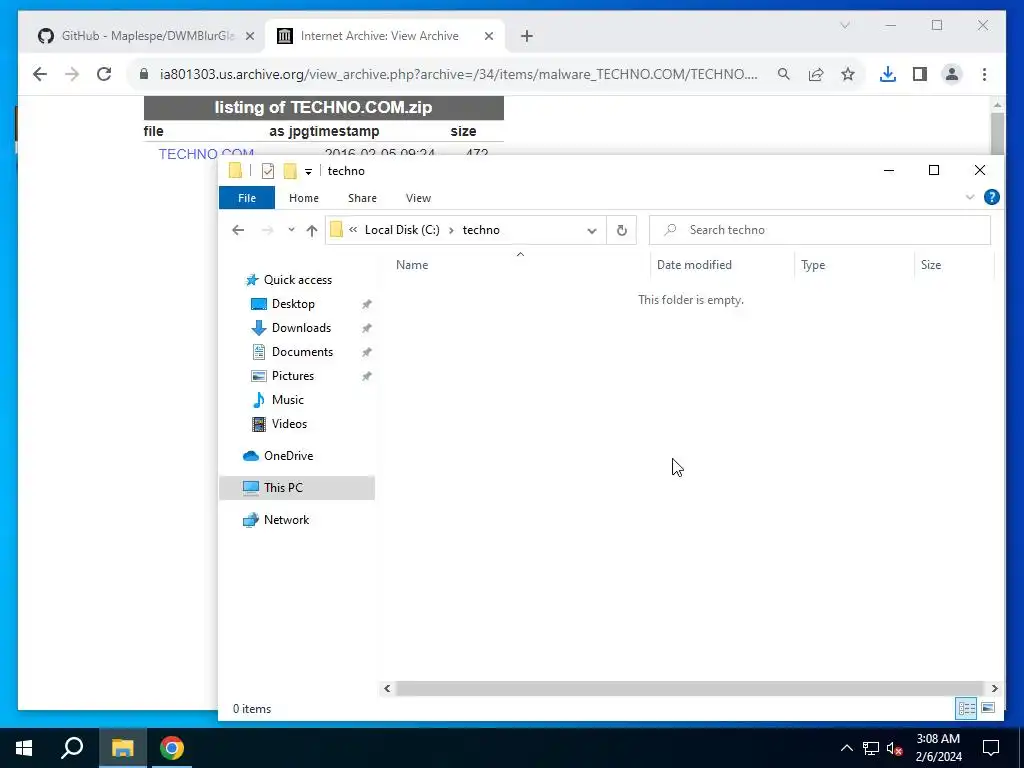This screenshot has height=768, width=1024.
Task: Click New folder icon in title bar
Action: 290,171
